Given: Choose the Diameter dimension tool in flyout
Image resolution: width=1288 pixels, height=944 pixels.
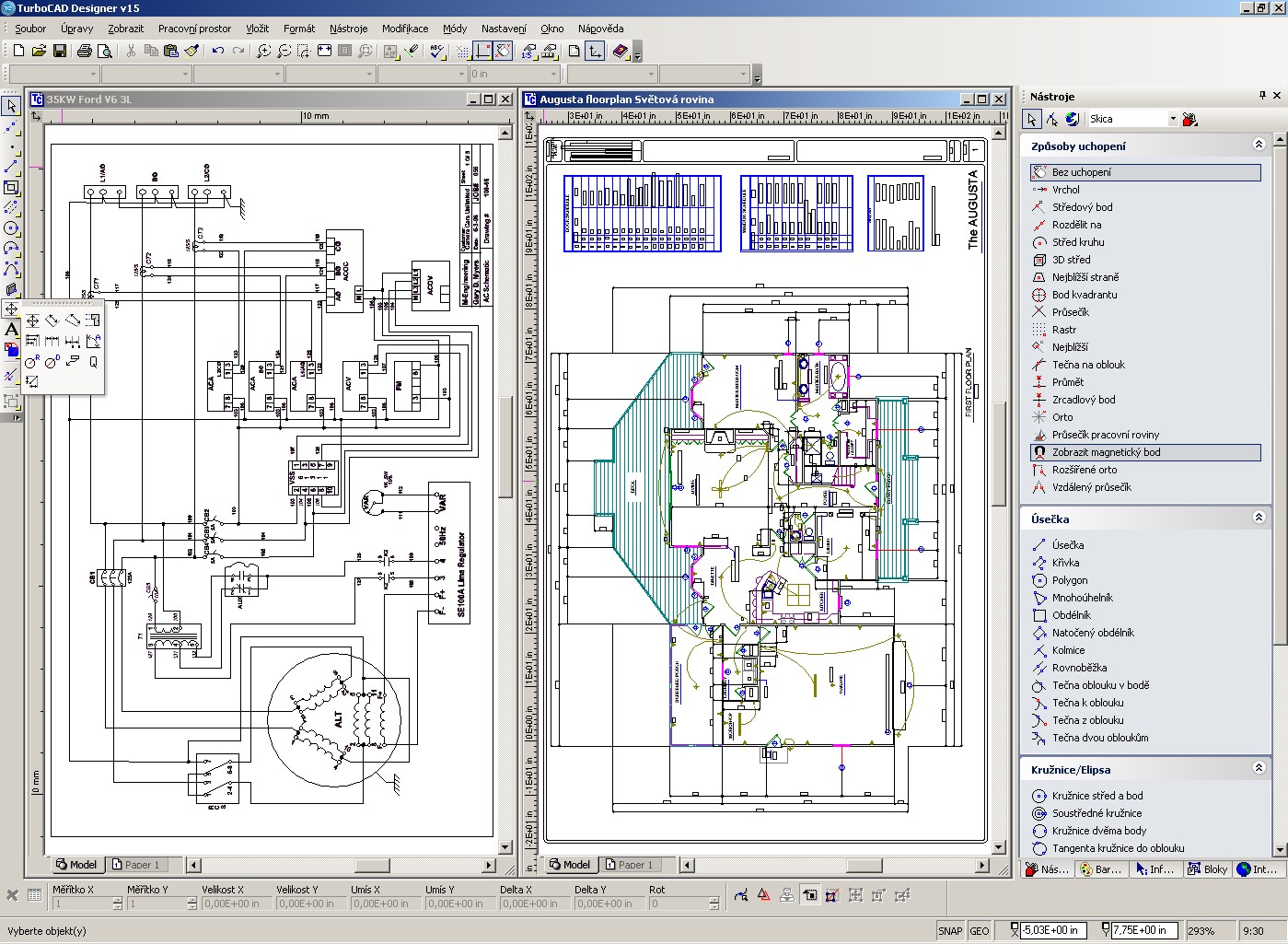Looking at the screenshot, I should pyautogui.click(x=52, y=362).
